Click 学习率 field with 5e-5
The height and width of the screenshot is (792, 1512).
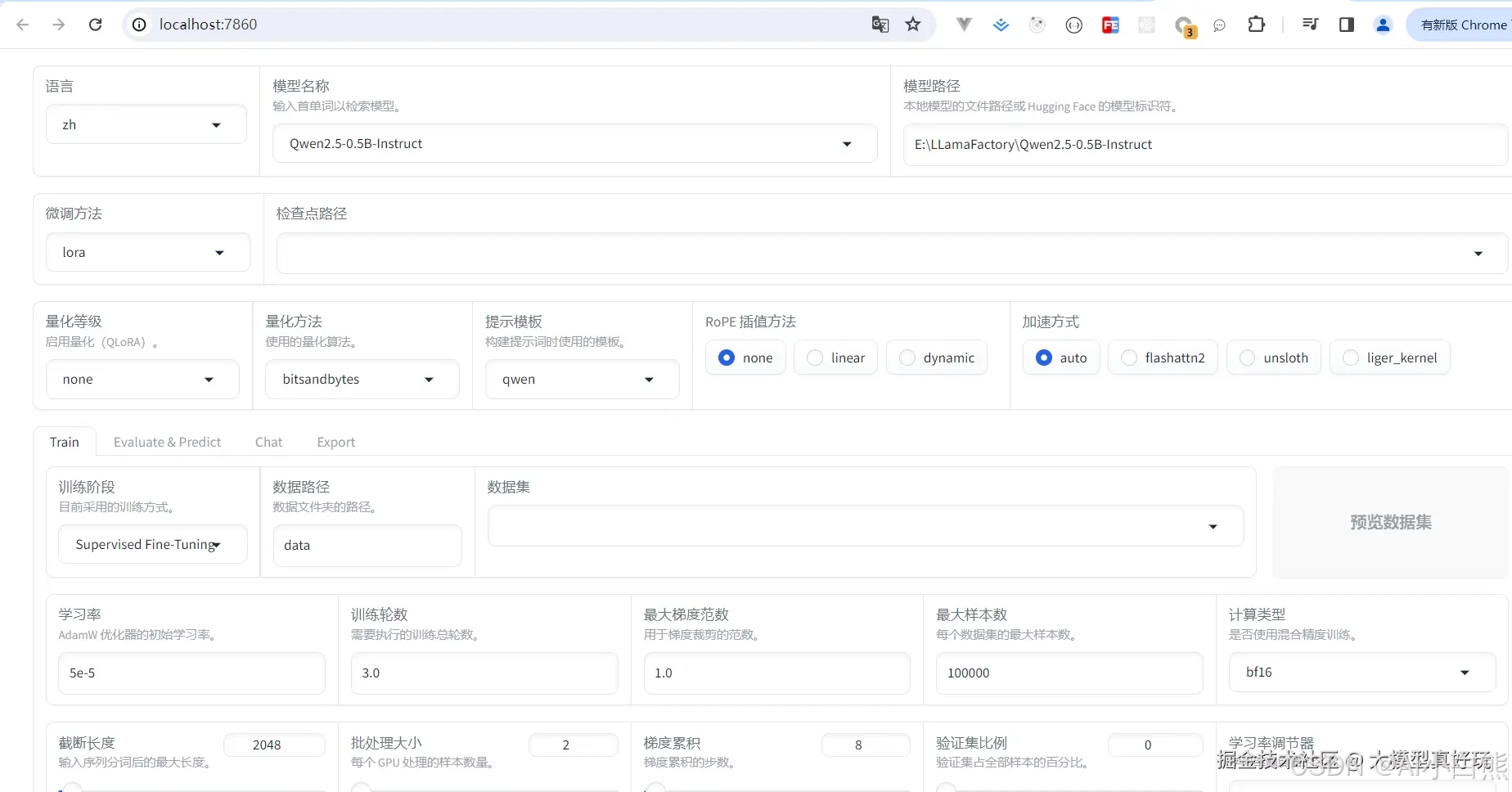(x=191, y=673)
